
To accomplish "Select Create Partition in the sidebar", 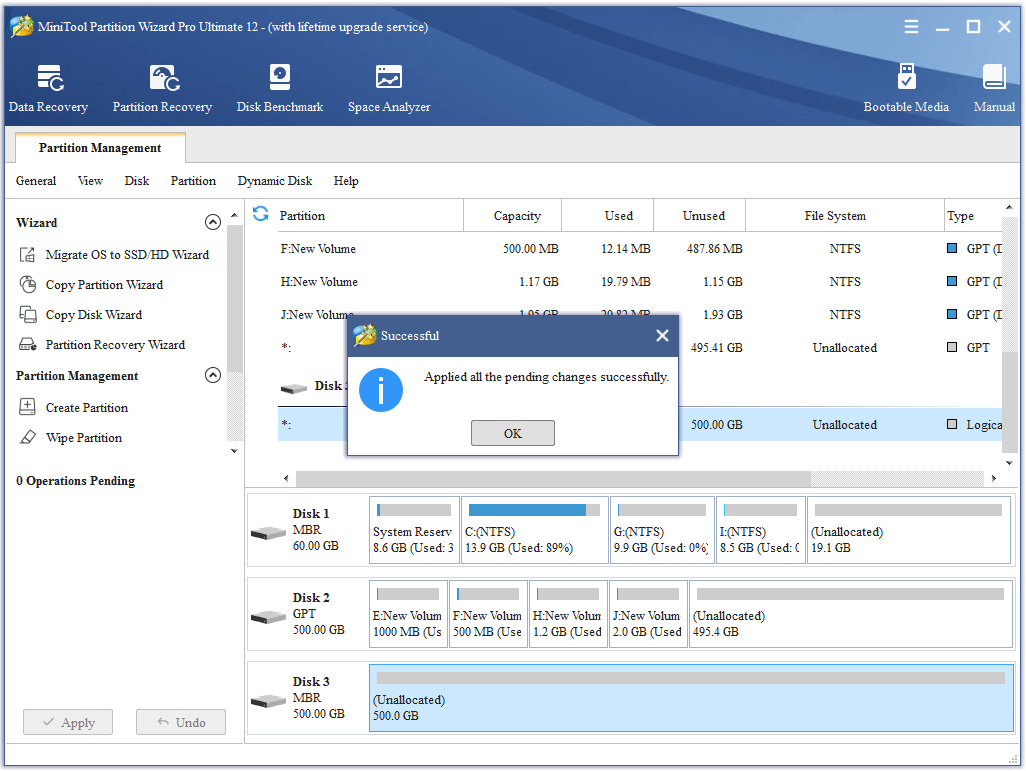I will (88, 407).
